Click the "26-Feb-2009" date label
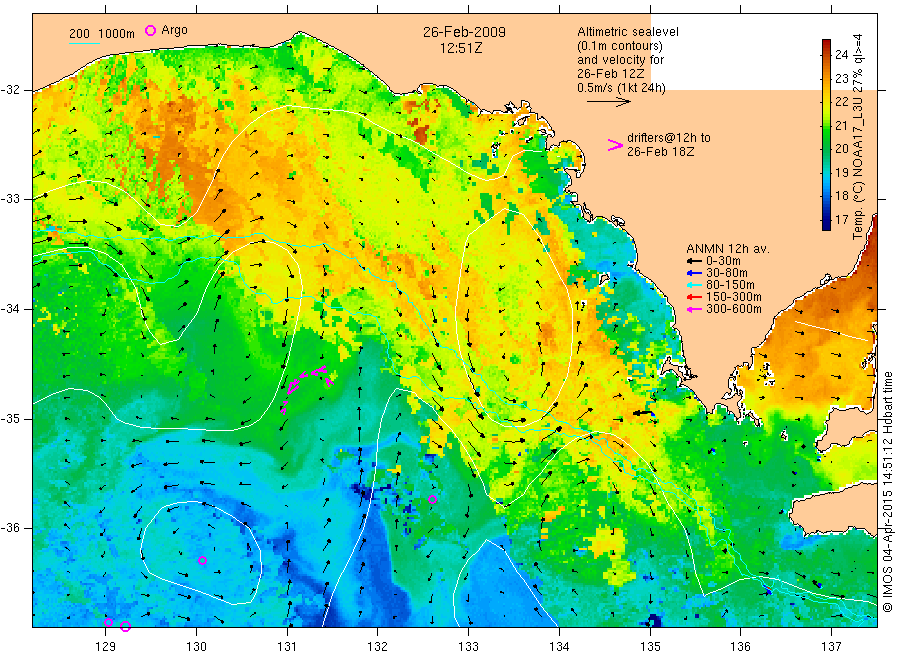Viewport: 900px width, 660px height. point(464,32)
